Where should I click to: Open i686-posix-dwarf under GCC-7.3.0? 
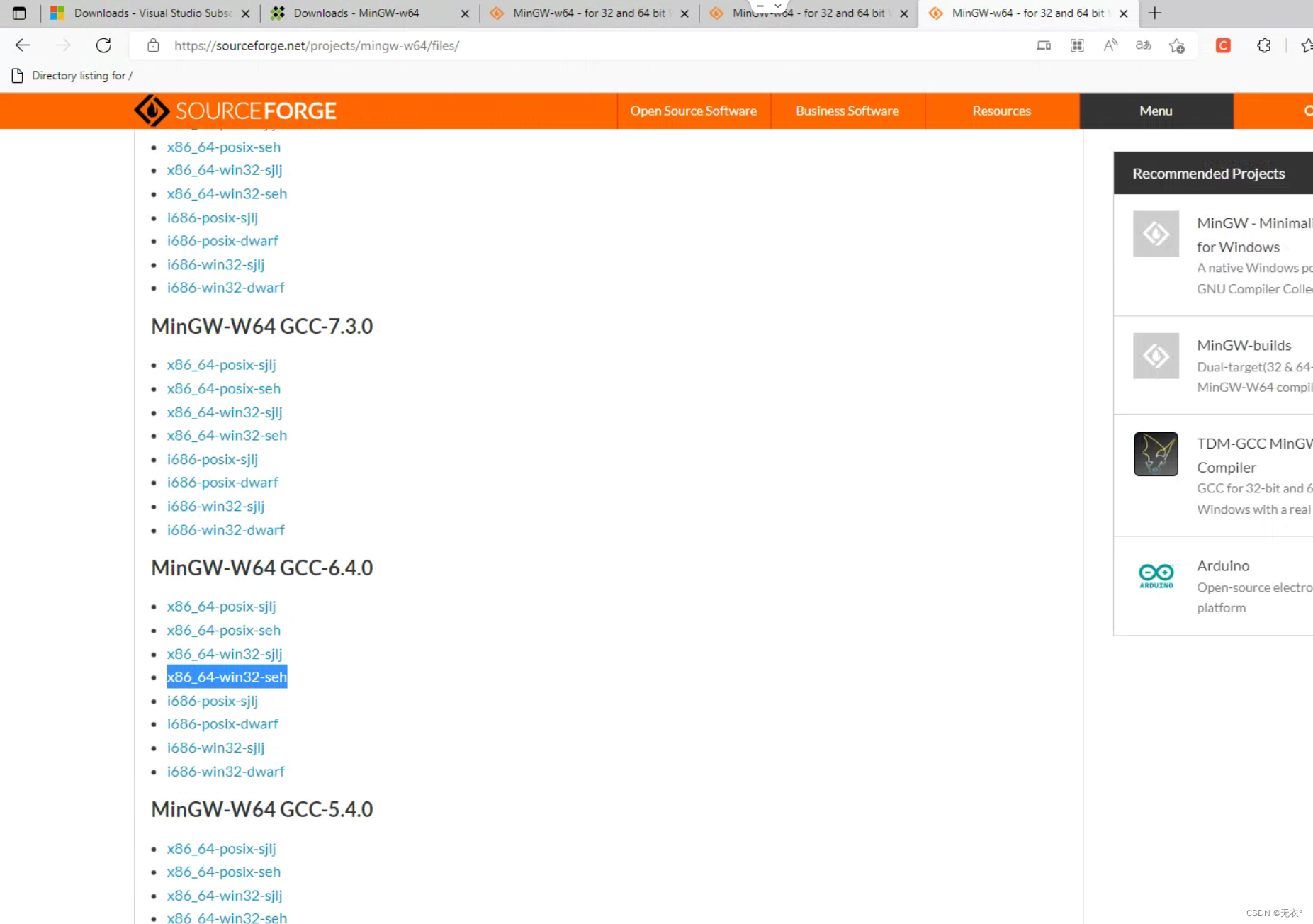point(222,482)
